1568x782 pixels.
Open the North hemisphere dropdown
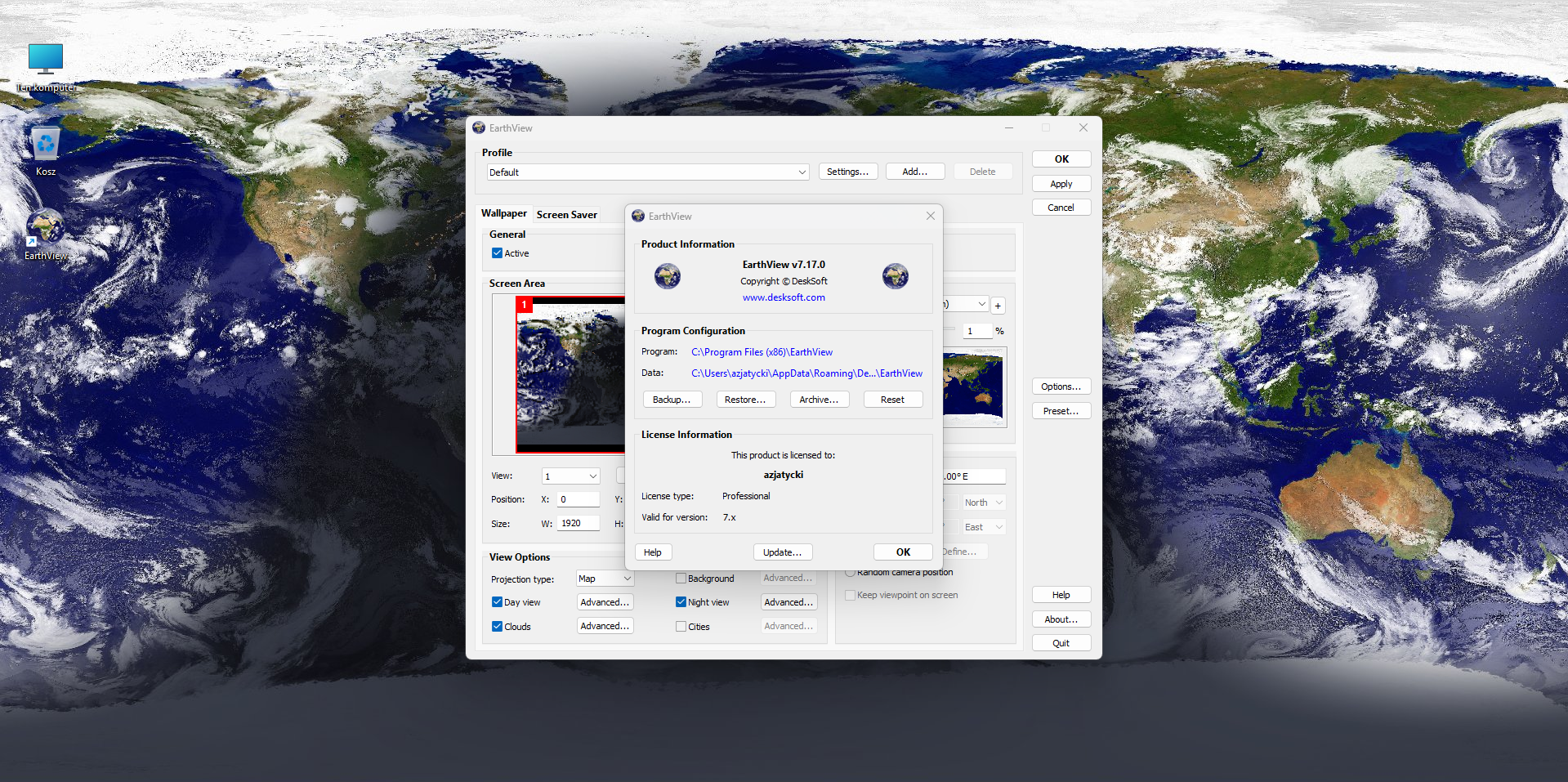(x=983, y=503)
